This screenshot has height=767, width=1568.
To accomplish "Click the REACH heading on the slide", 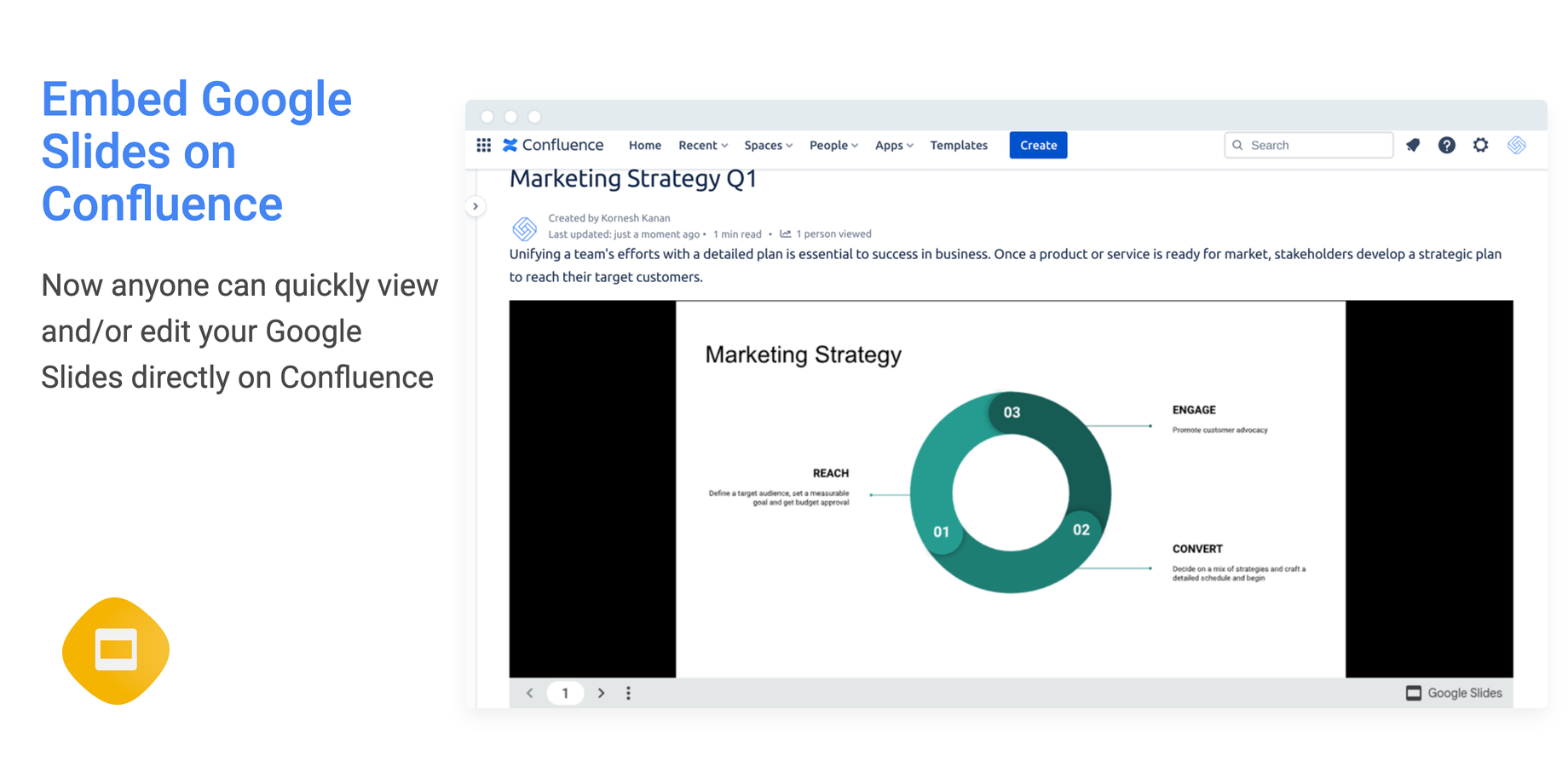I will coord(831,474).
